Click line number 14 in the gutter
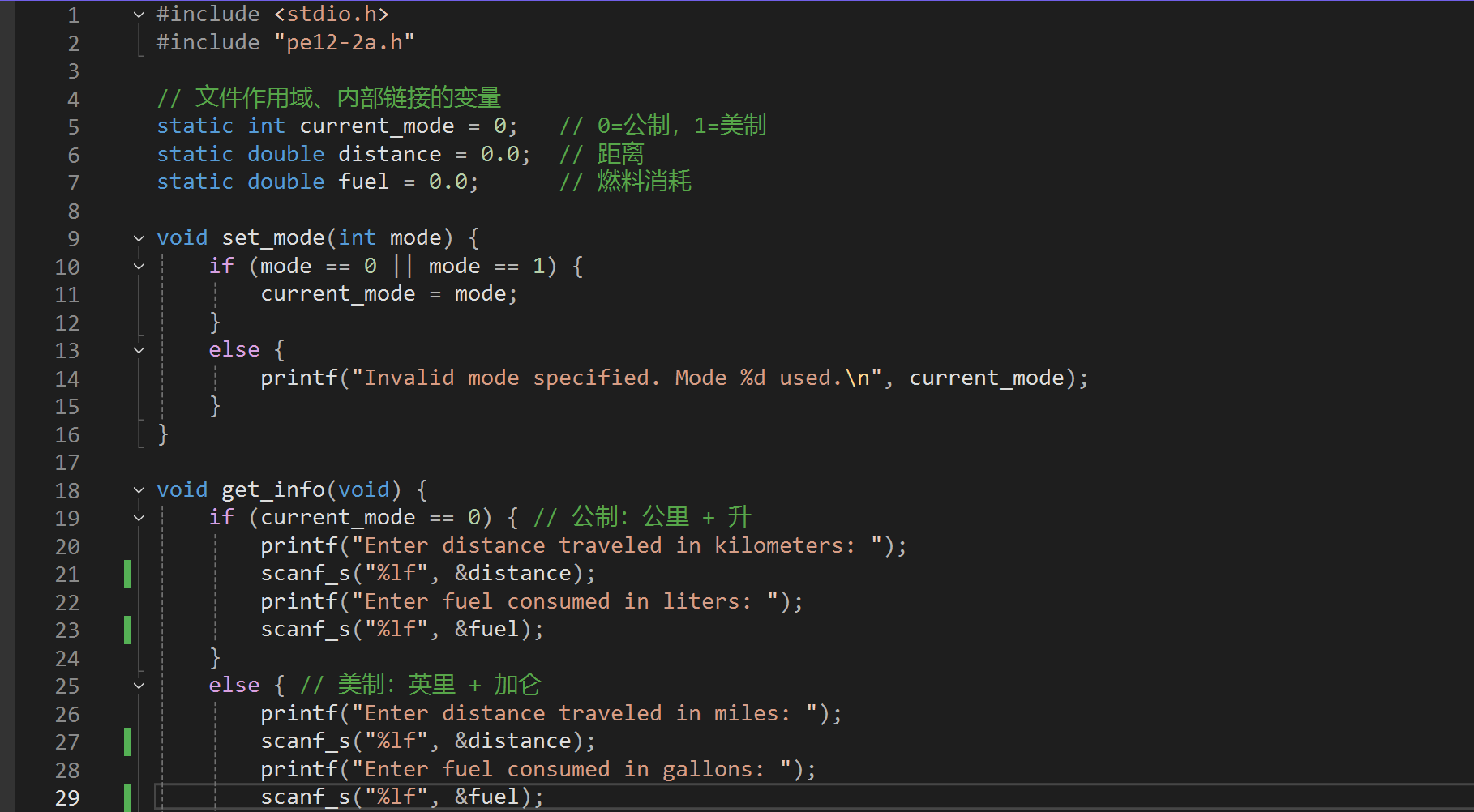This screenshot has width=1474, height=812. click(67, 379)
